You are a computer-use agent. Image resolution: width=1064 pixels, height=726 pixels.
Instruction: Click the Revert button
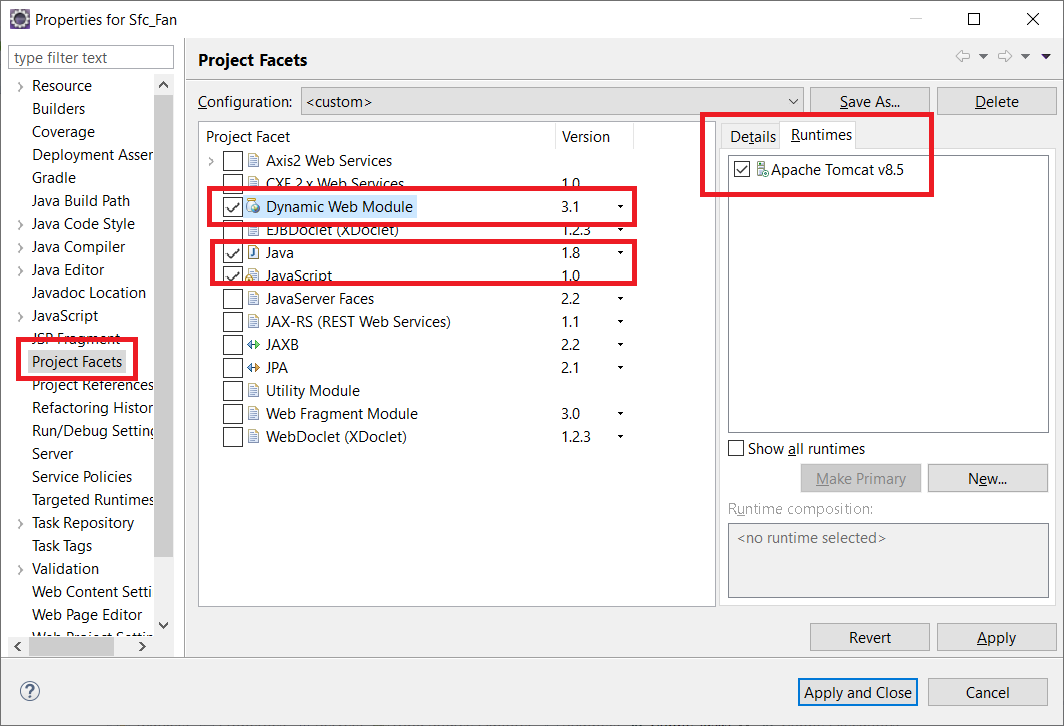pos(869,638)
